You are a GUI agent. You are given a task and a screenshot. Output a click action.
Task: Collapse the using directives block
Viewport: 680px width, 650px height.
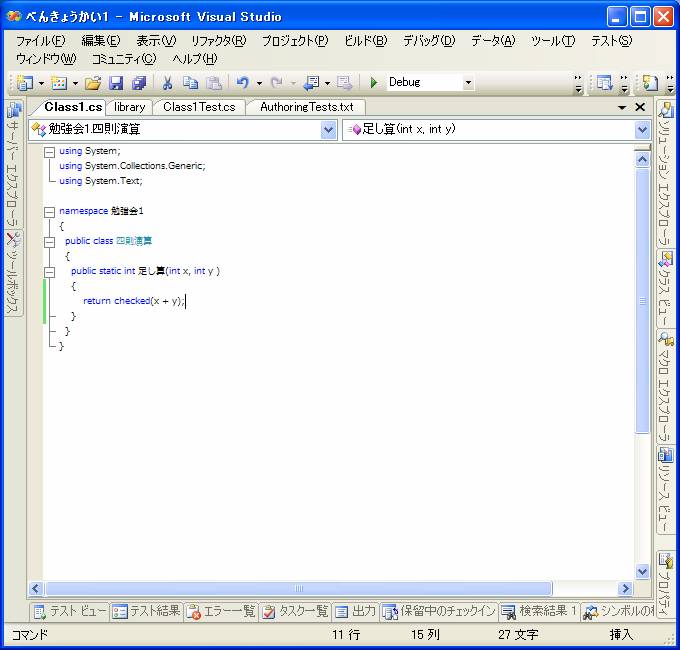[x=49, y=151]
